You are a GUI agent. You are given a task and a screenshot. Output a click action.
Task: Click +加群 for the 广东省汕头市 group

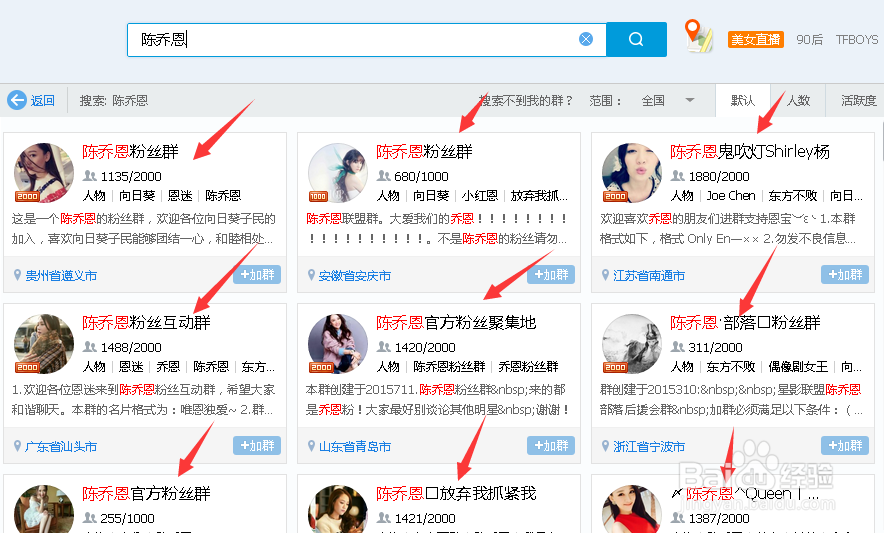257,445
